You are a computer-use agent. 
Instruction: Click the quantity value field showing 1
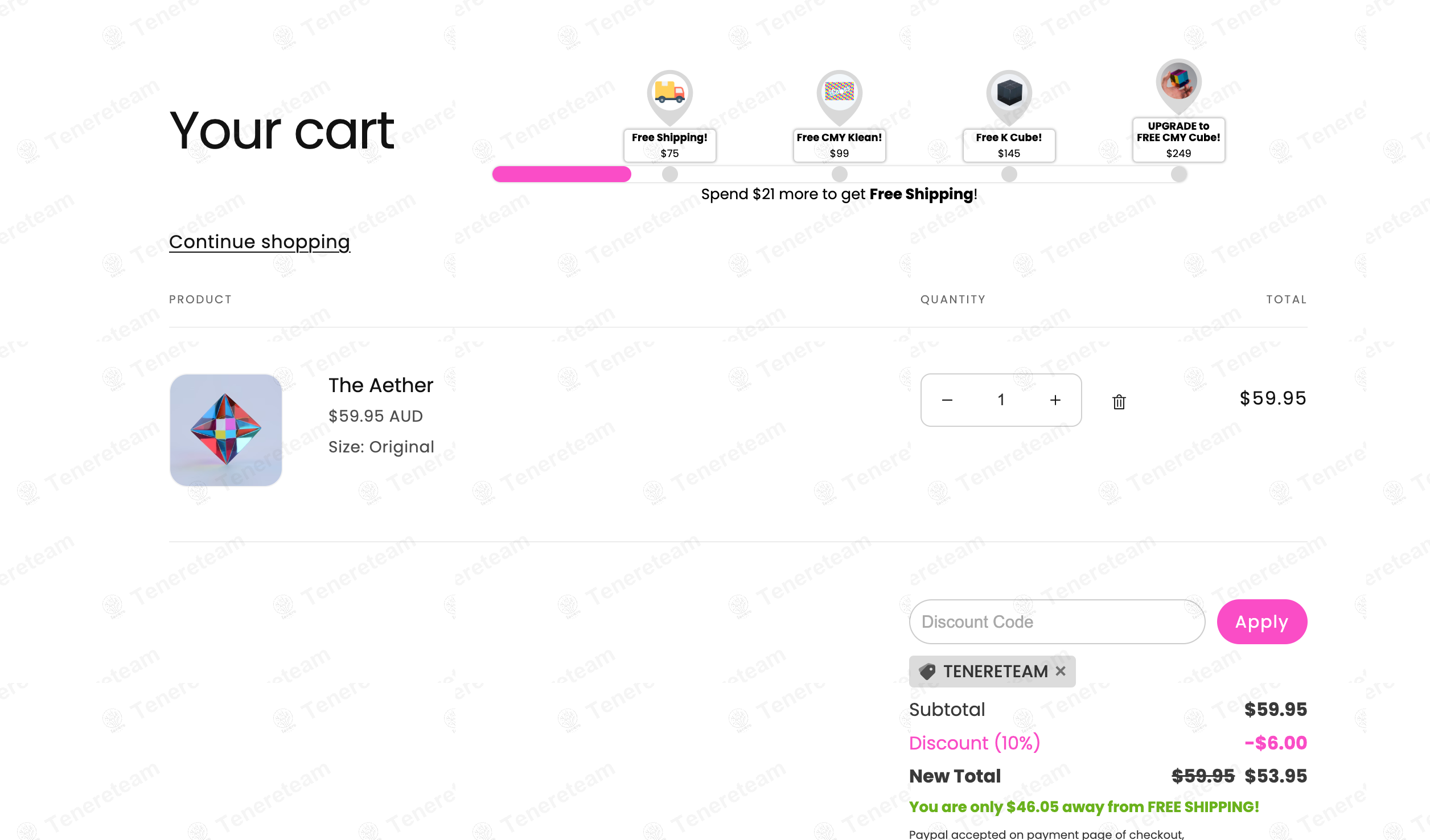click(x=1001, y=400)
